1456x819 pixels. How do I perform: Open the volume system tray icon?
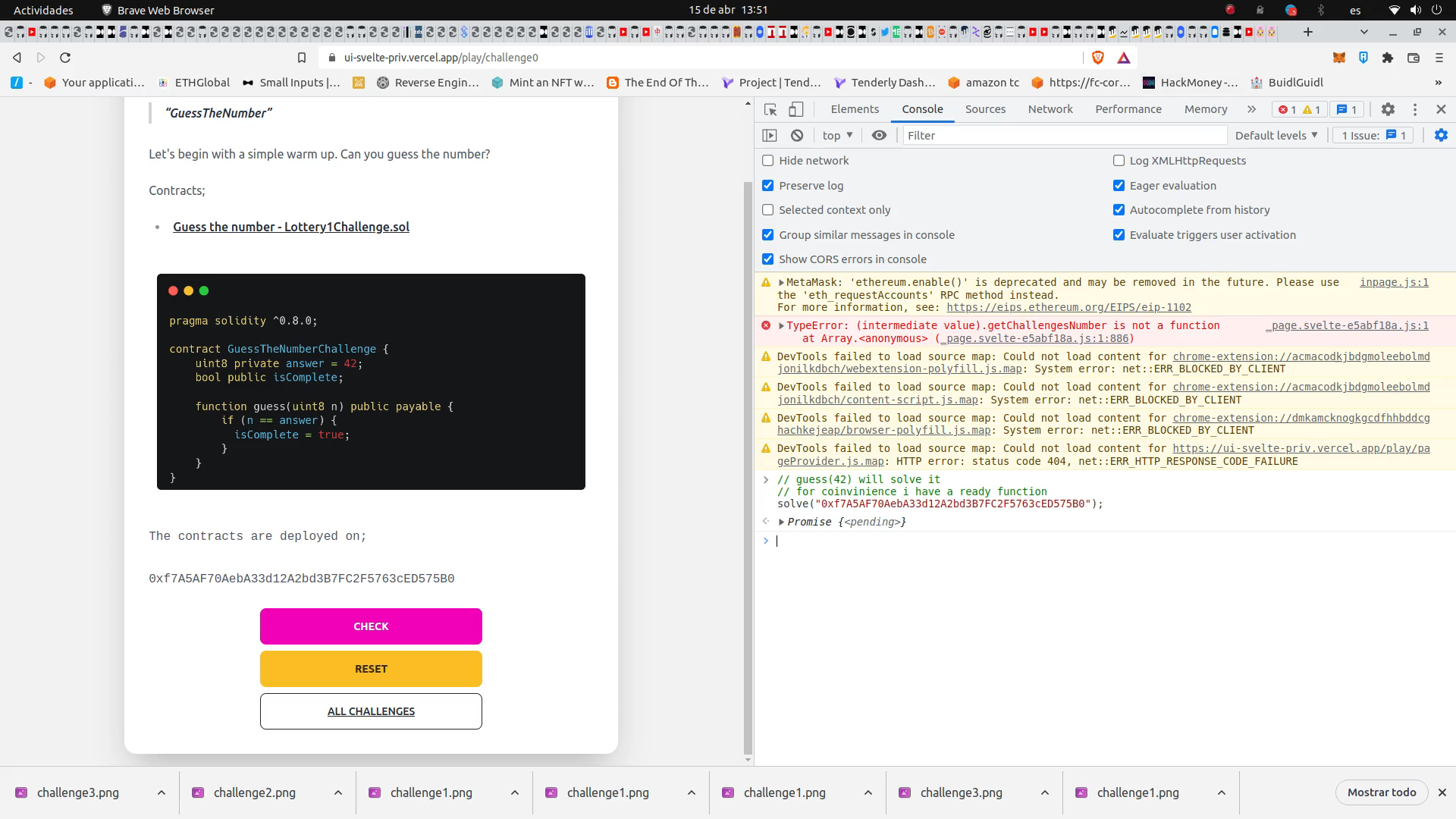[x=1415, y=10]
